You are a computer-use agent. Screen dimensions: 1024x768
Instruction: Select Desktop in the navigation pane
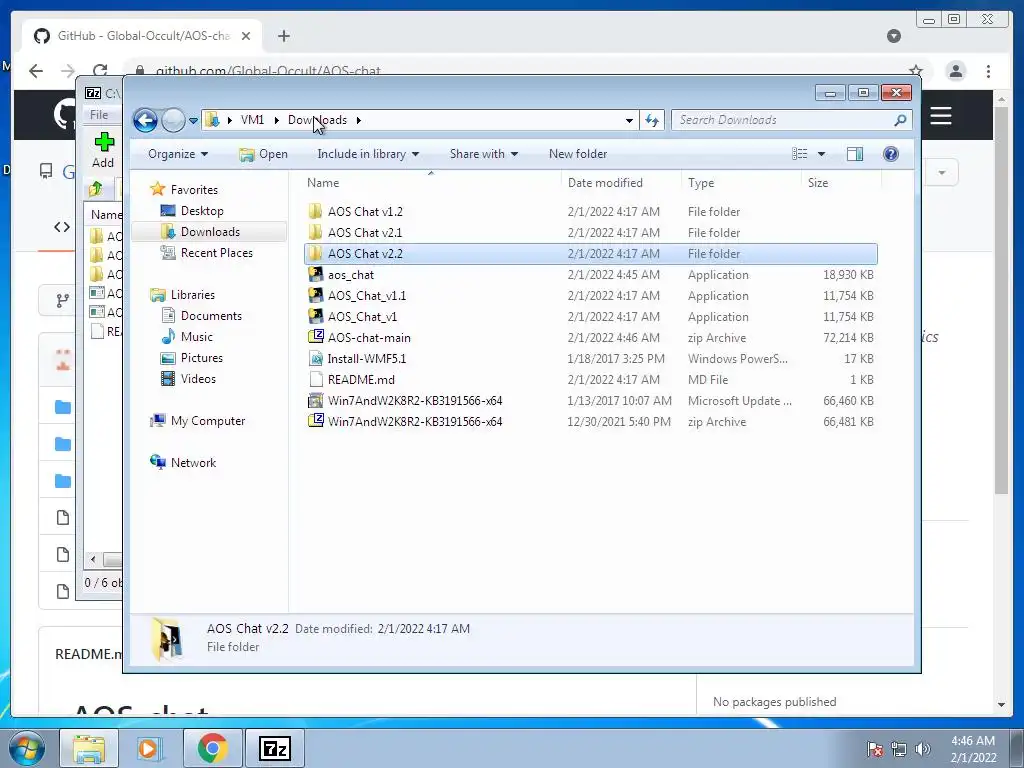click(x=202, y=211)
